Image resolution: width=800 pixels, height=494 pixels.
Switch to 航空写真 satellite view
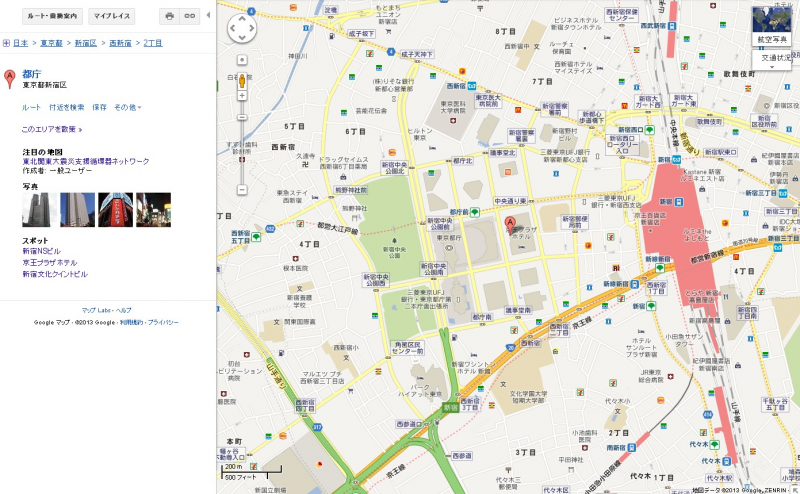pos(775,26)
